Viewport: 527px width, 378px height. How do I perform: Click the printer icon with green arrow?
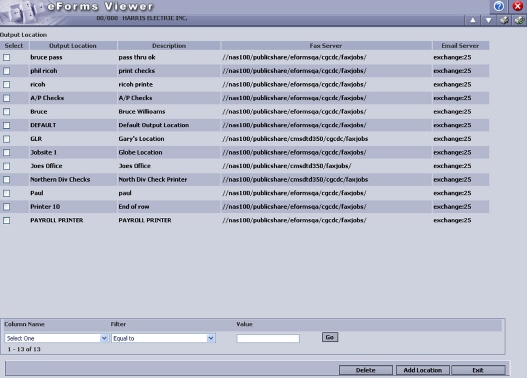519,20
